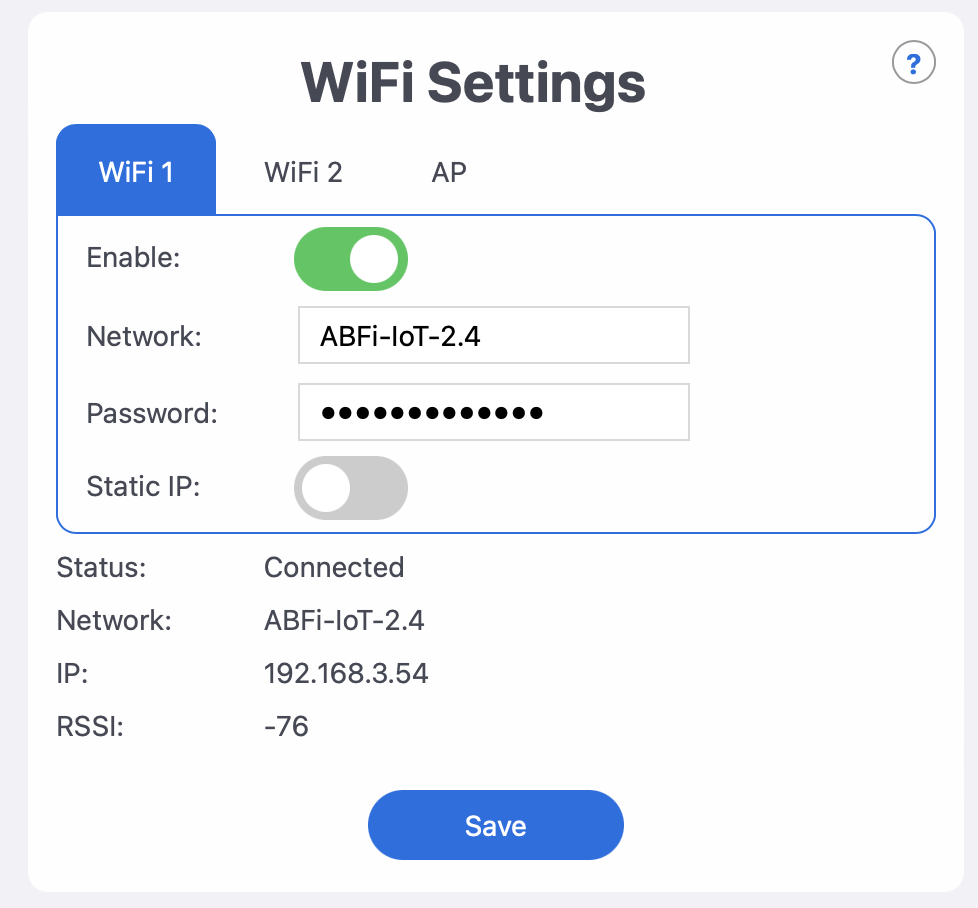This screenshot has width=978, height=908.
Task: Click inside the ABFi-IoT-2.4 network textbox
Action: 493,335
